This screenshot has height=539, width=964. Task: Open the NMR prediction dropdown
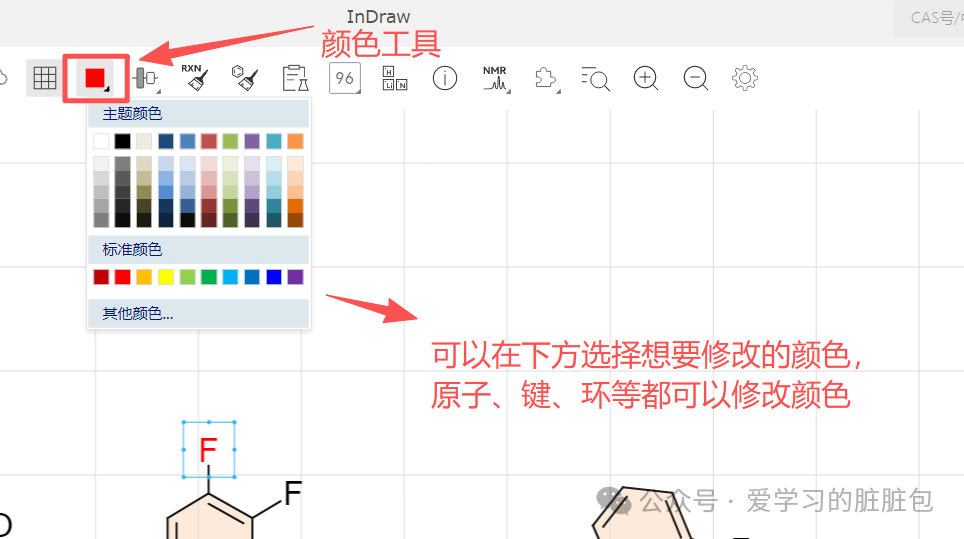click(496, 78)
